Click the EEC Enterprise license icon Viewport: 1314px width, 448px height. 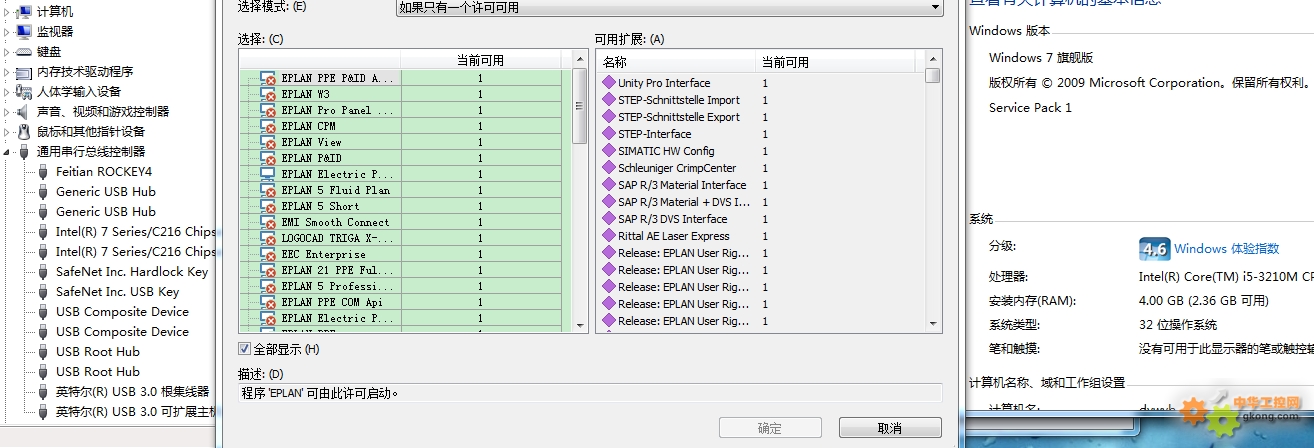pos(268,254)
